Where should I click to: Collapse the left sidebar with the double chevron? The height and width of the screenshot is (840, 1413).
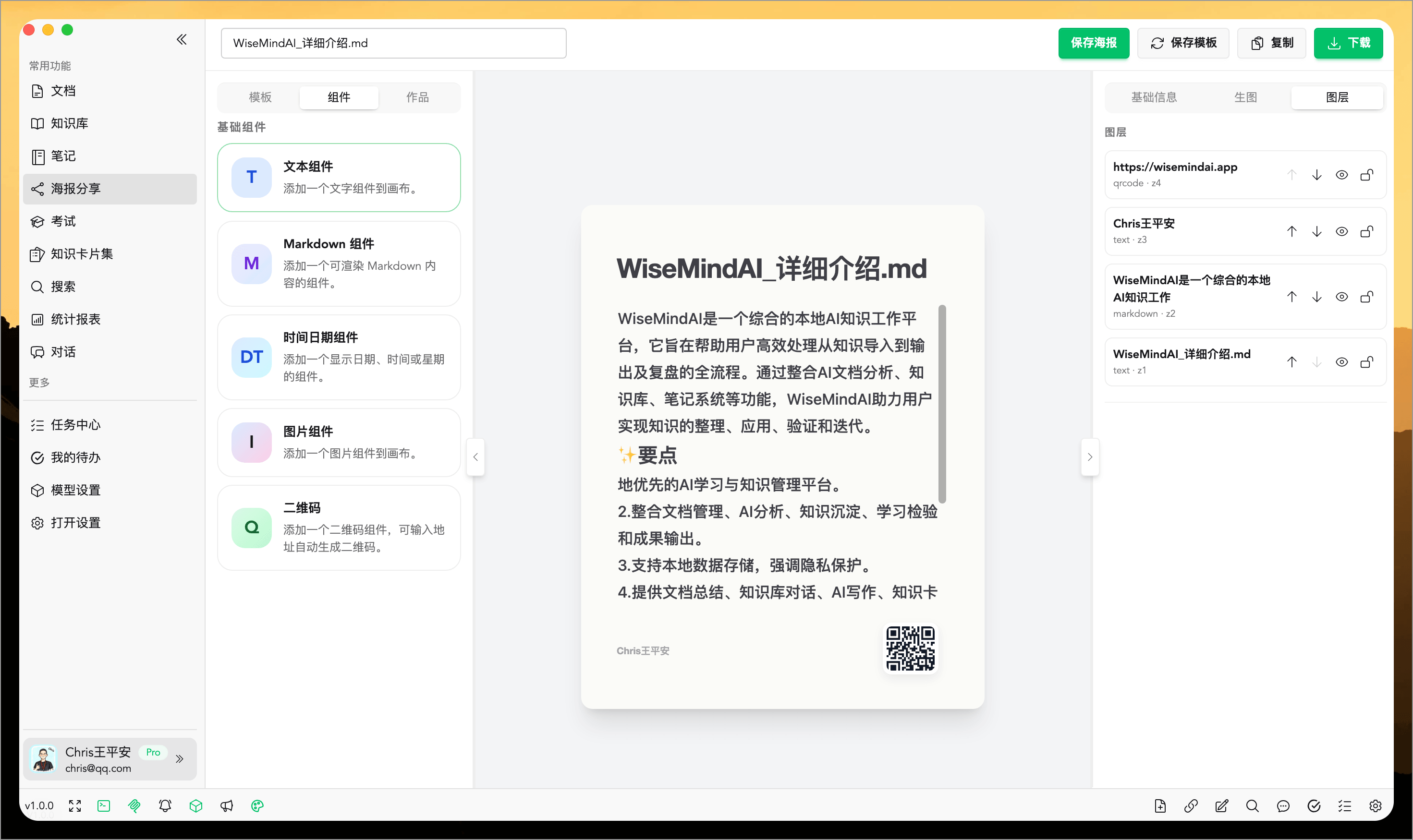(182, 39)
